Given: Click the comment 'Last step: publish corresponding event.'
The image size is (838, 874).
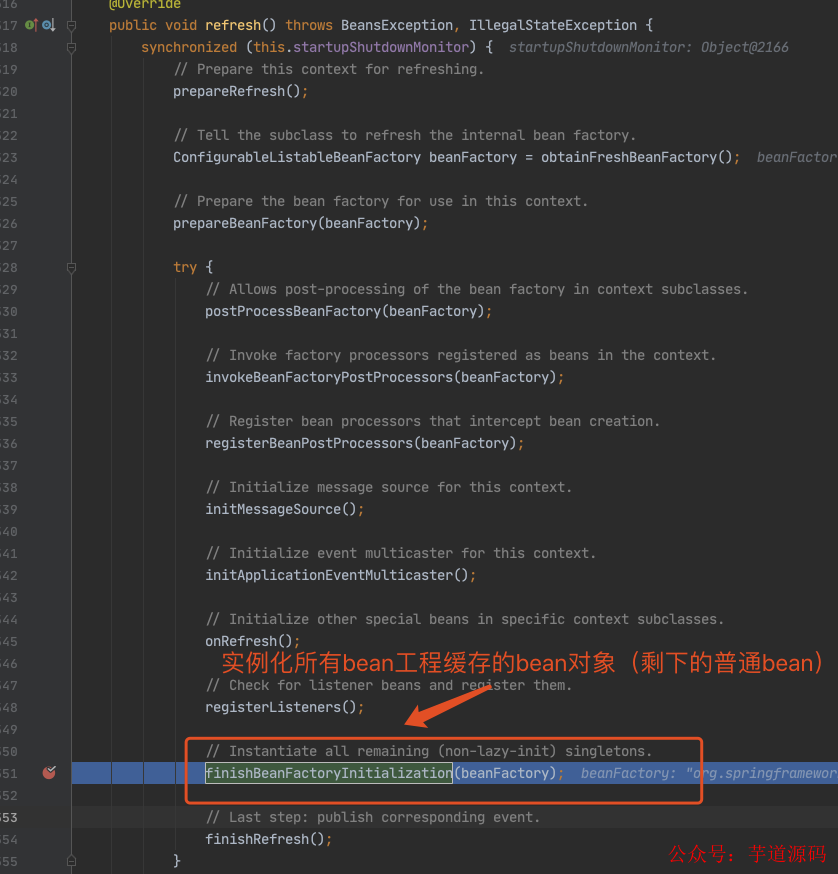Looking at the screenshot, I should 373,818.
